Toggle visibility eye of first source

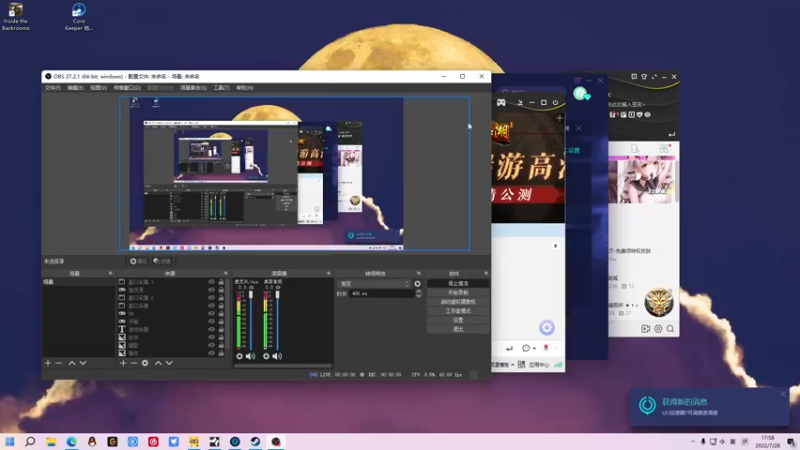coord(211,283)
